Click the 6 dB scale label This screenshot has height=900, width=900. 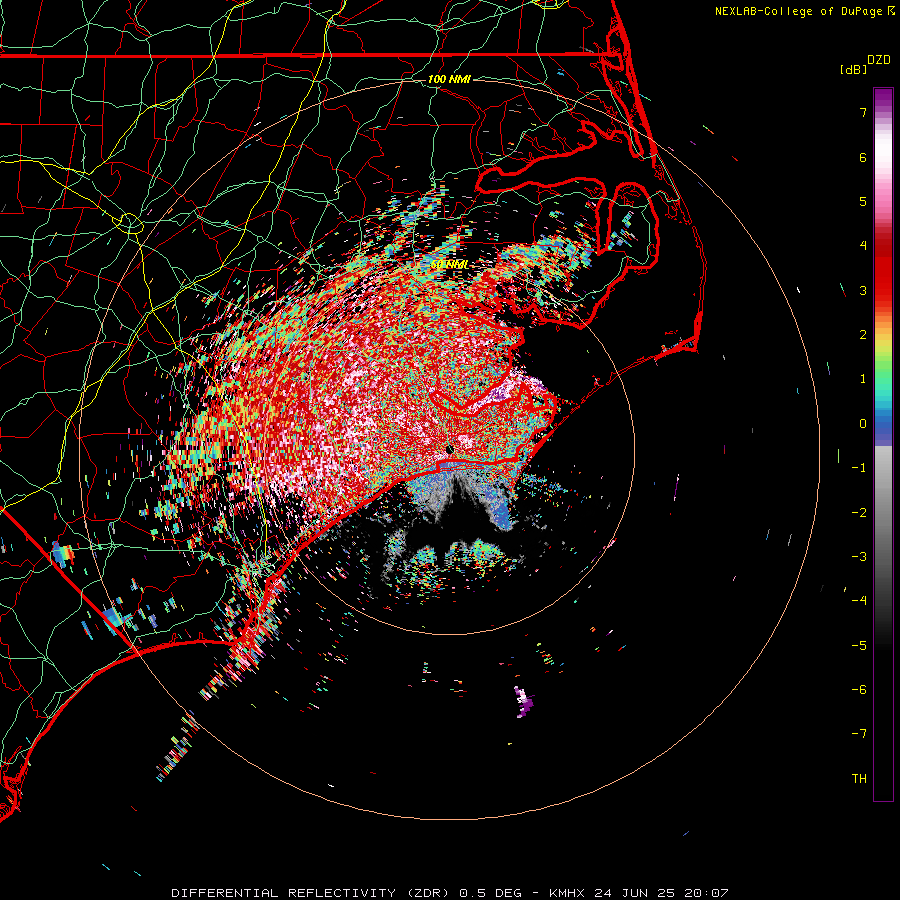[x=863, y=157]
